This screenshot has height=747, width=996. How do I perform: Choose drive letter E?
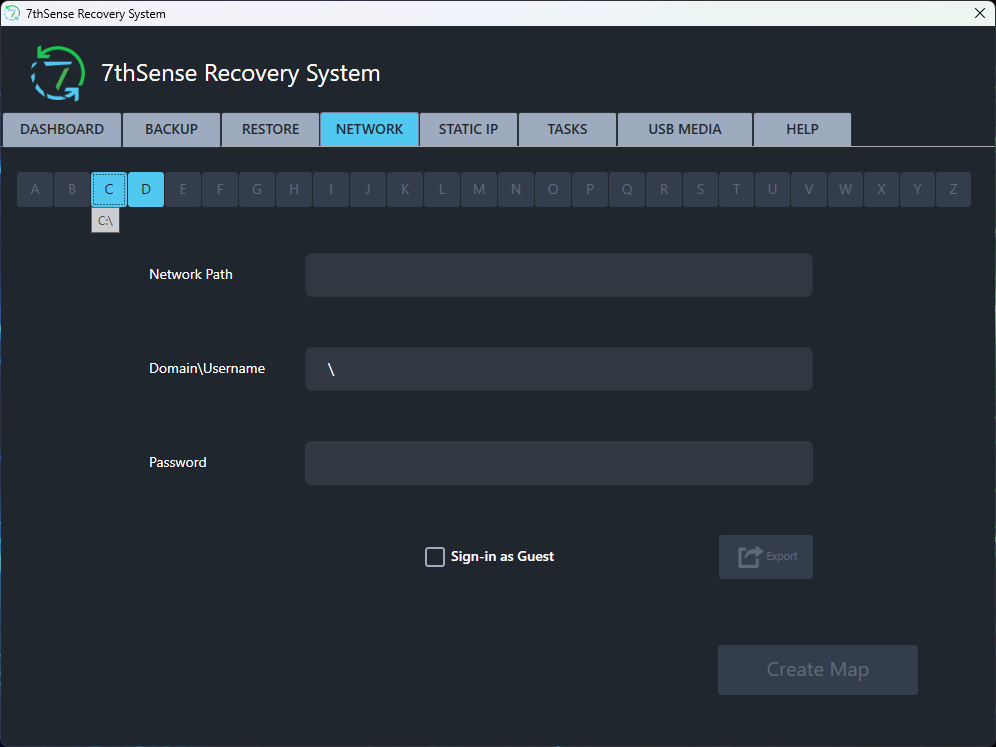coord(183,189)
